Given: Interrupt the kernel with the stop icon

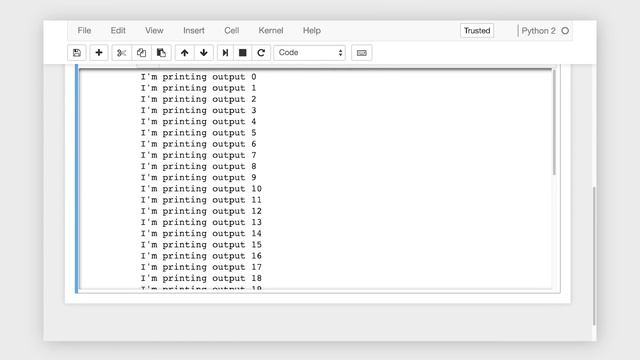Looking at the screenshot, I should click(242, 53).
